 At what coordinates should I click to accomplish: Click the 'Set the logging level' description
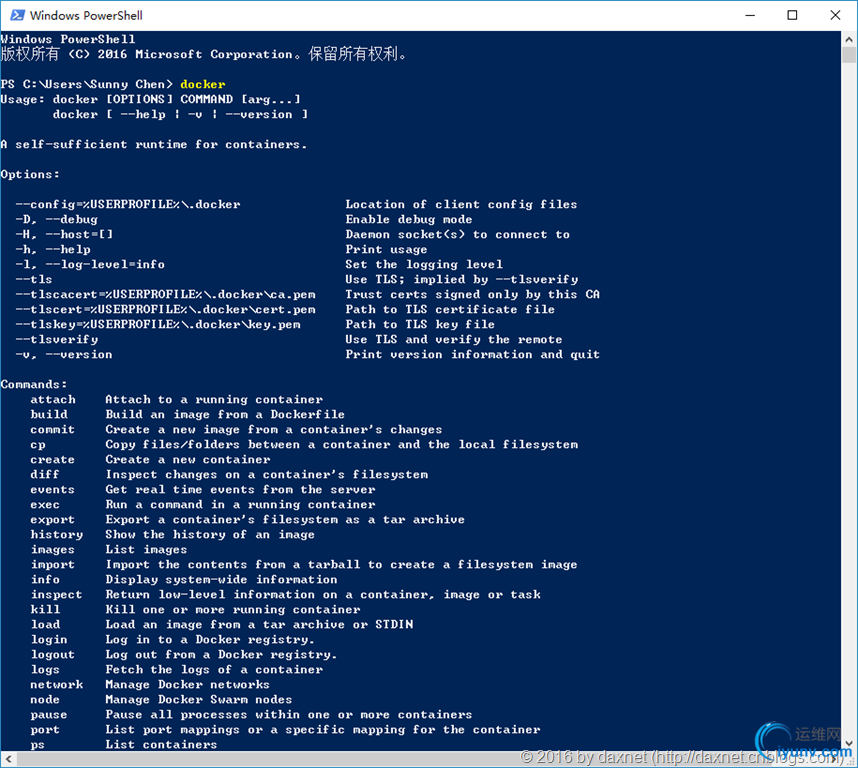424,264
